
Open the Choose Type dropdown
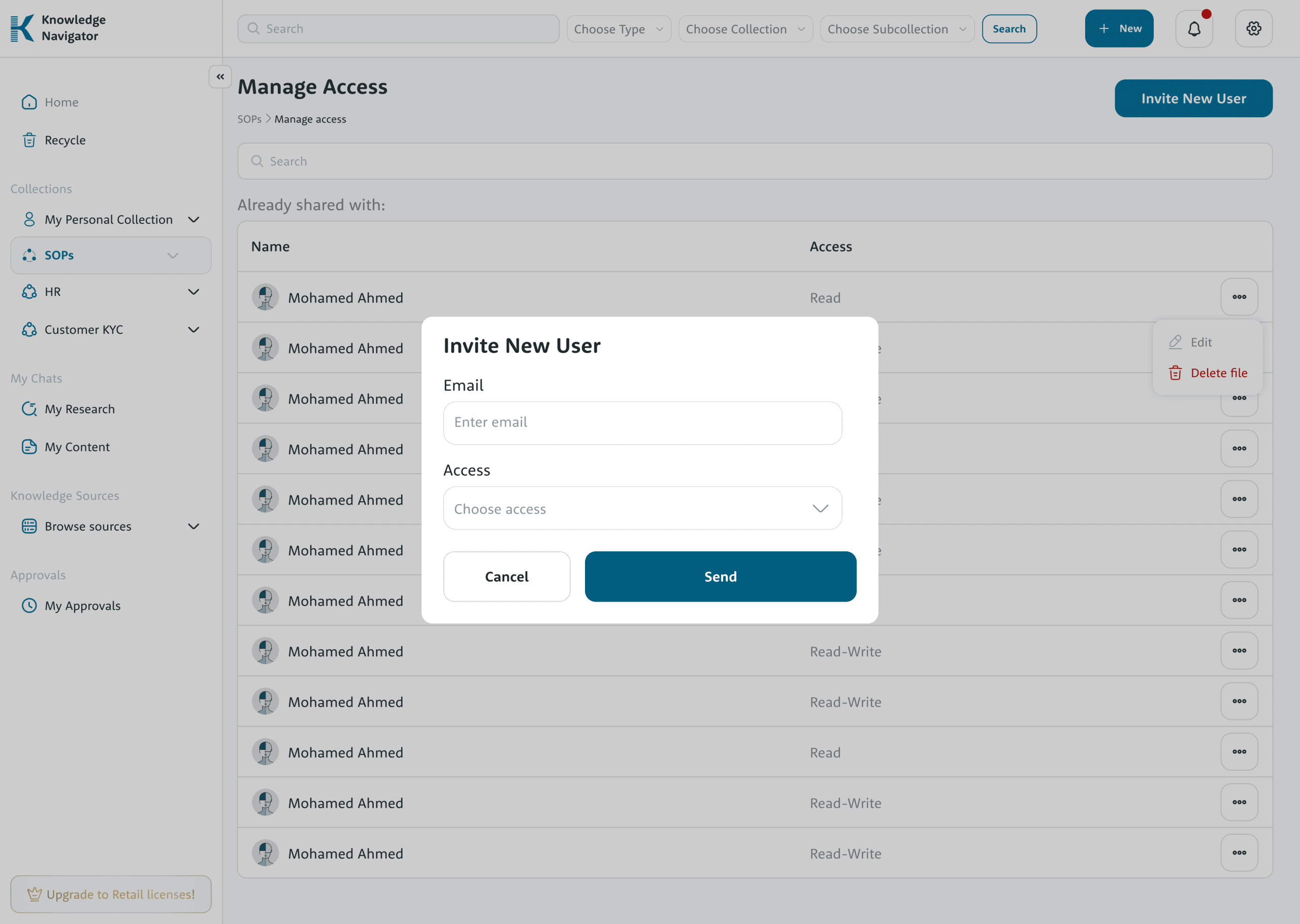[x=619, y=29]
